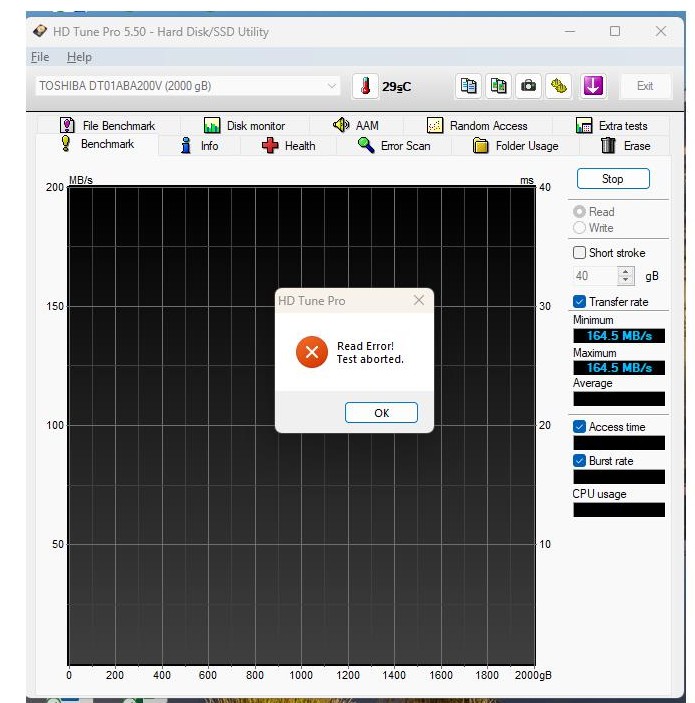Open the options wrench icon
This screenshot has height=703, width=695.
point(559,86)
